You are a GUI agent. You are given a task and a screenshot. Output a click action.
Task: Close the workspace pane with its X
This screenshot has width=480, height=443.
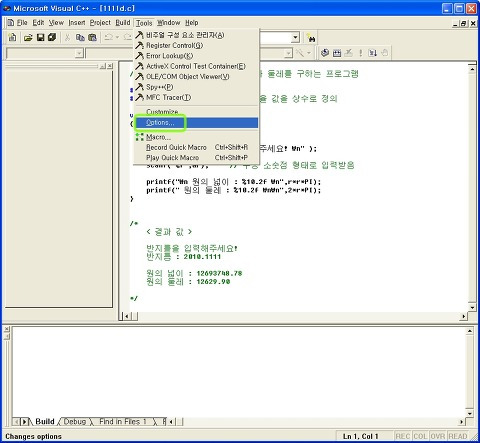110,66
